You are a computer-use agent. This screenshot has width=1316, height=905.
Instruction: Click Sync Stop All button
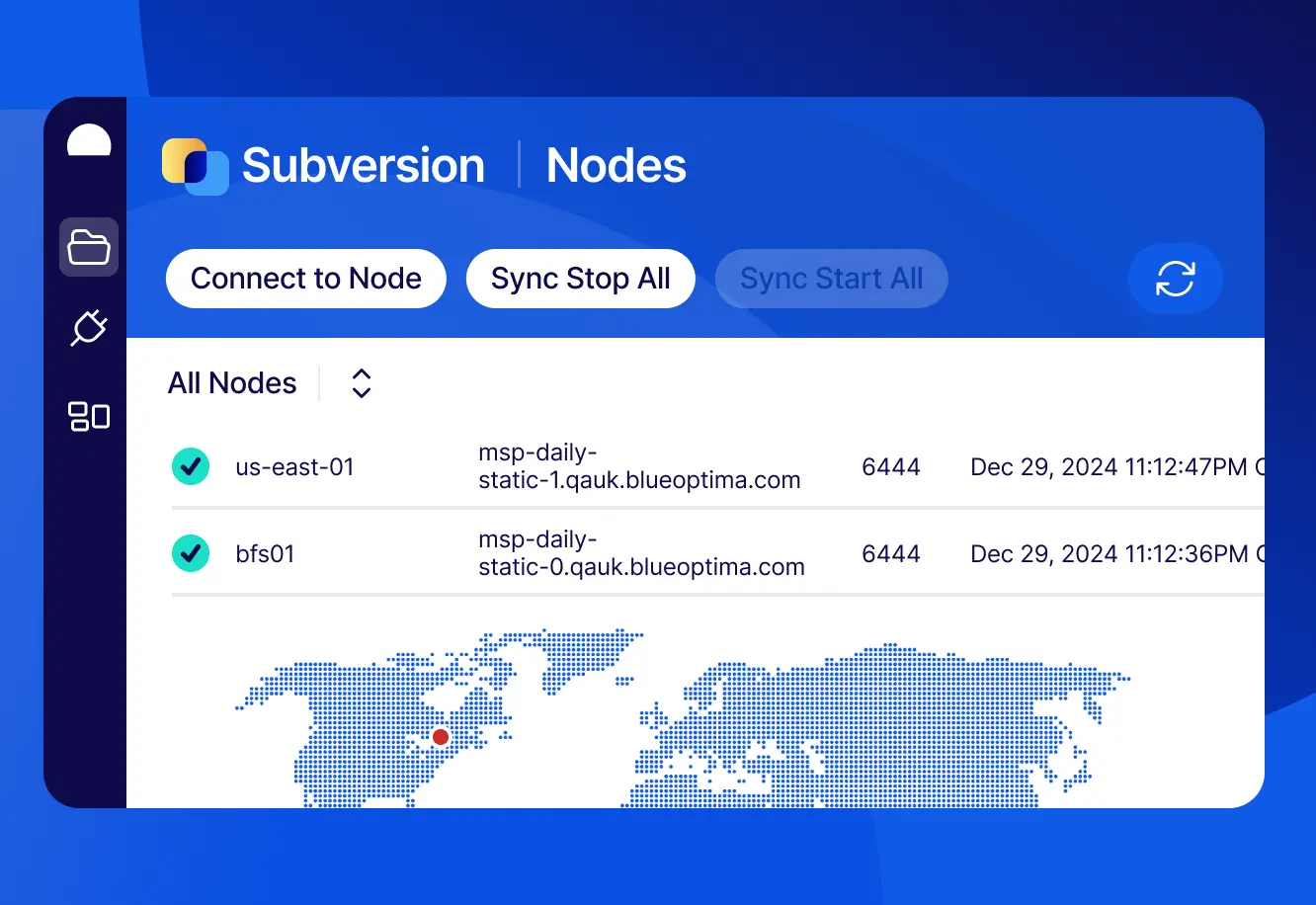click(x=581, y=279)
